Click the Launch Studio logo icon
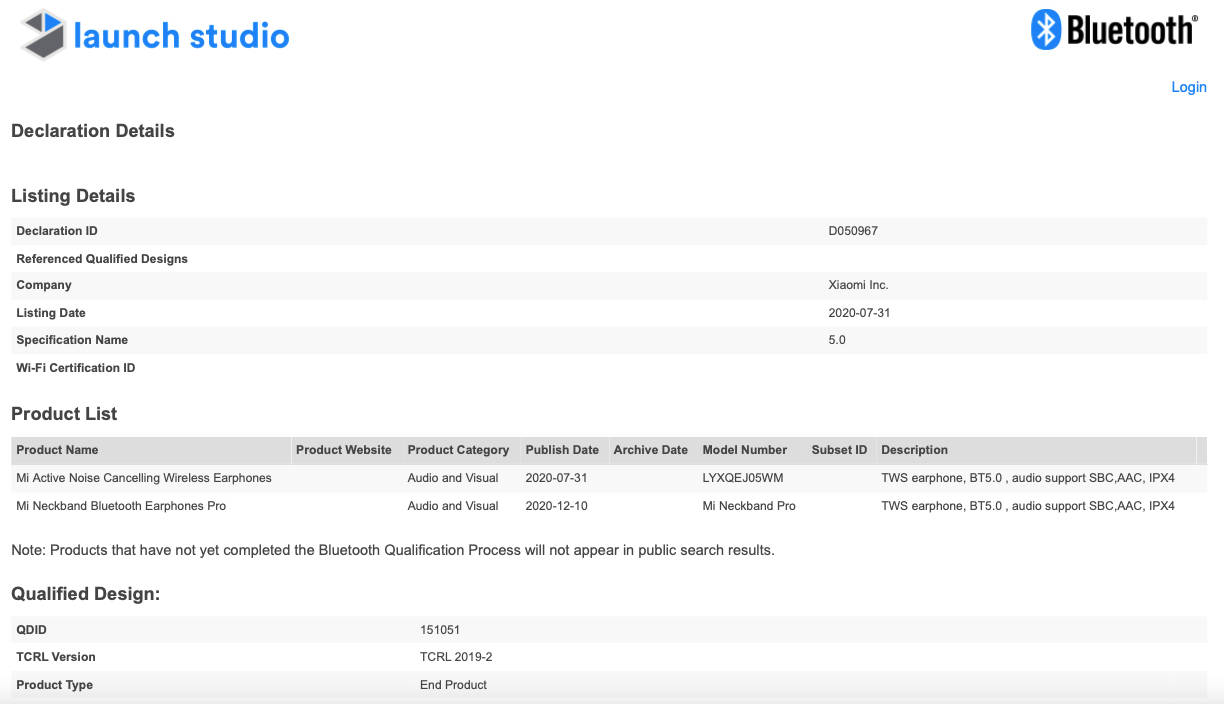This screenshot has width=1224, height=704. click(x=45, y=35)
